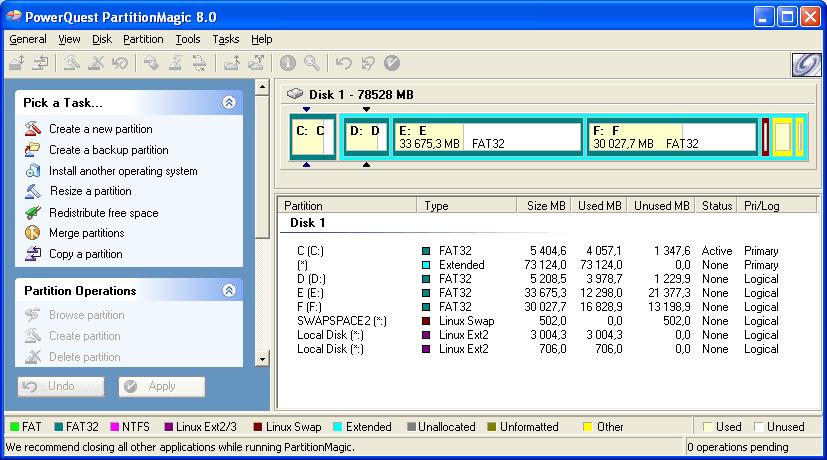Open the Tasks menu
The width and height of the screenshot is (827, 460).
226,39
